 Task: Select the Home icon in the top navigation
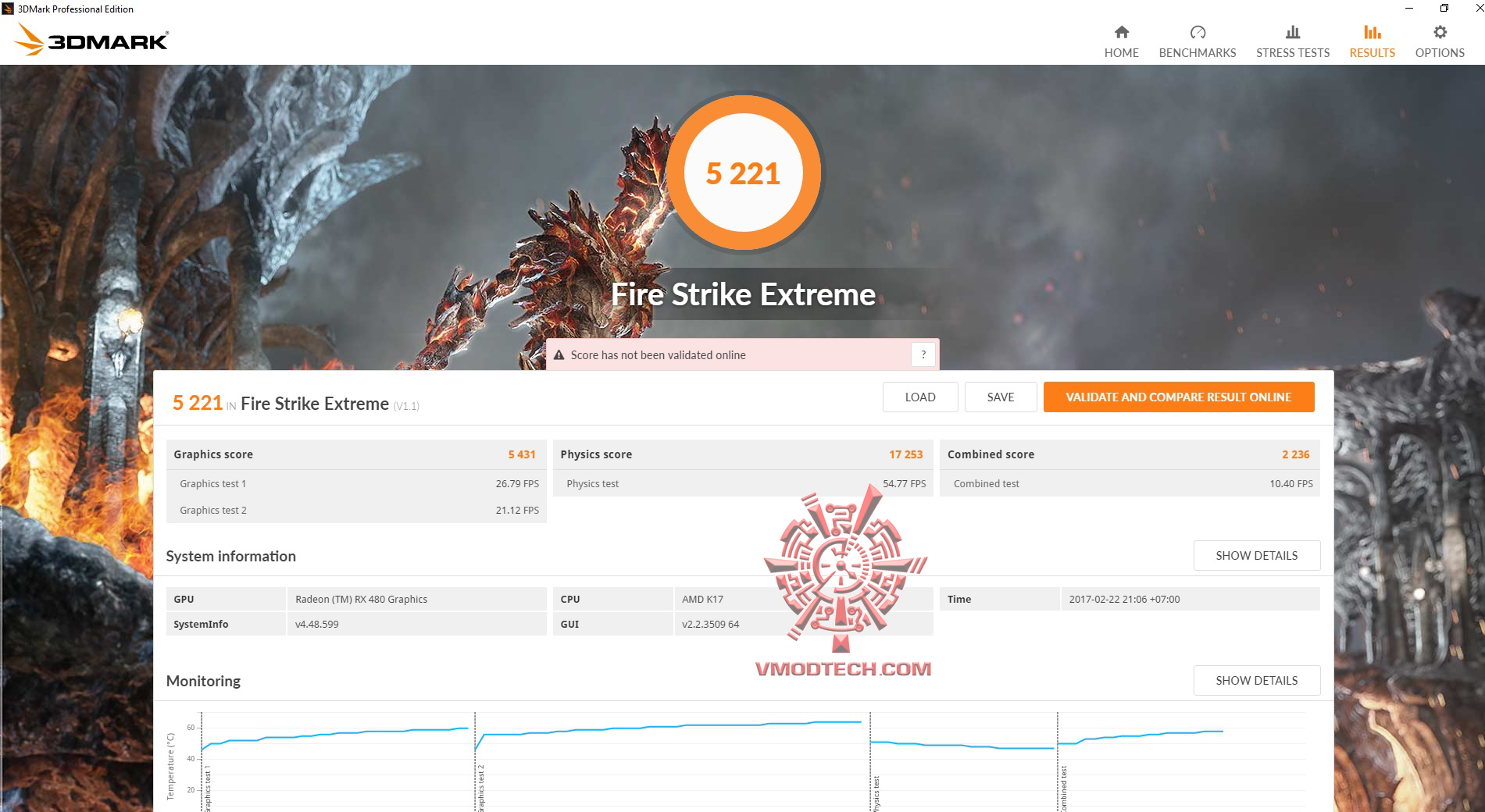coord(1121,33)
